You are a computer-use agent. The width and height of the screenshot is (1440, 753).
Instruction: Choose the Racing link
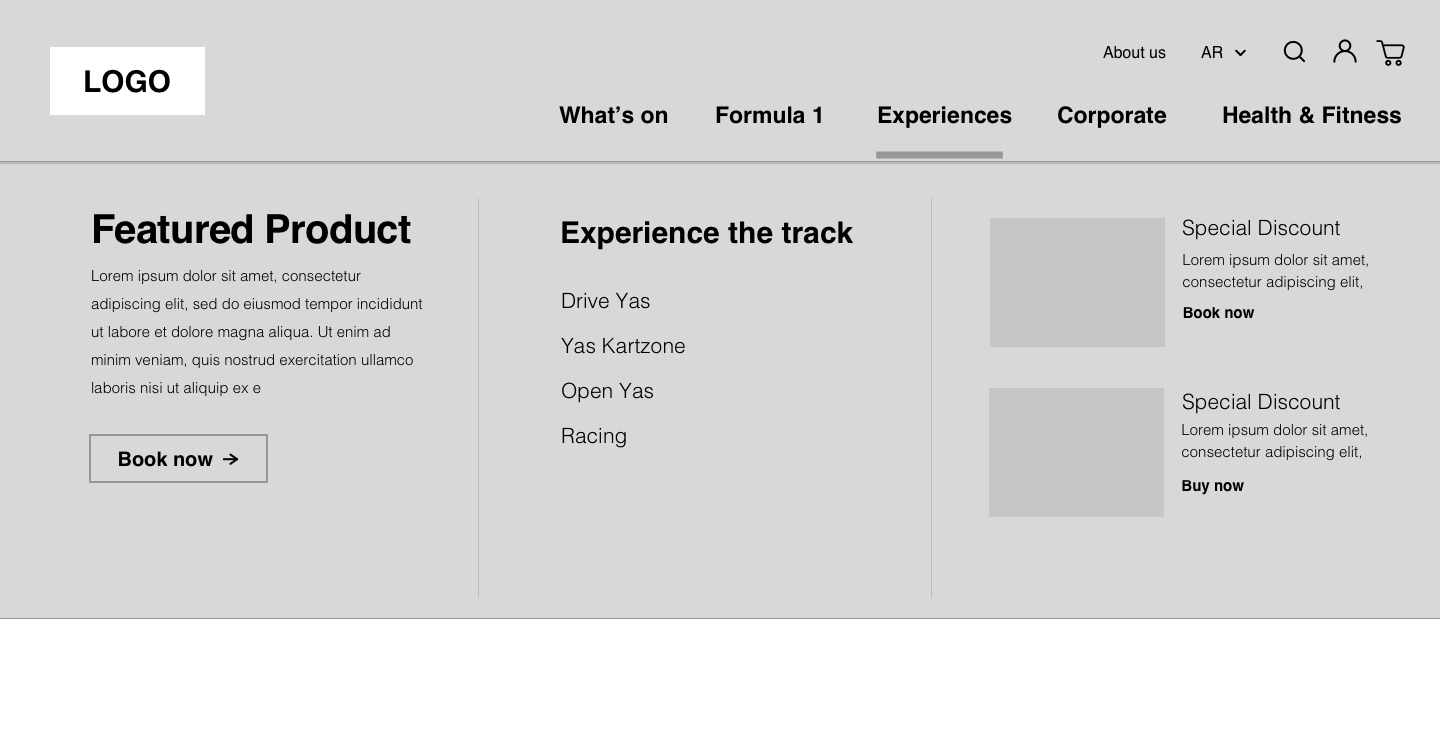(594, 436)
